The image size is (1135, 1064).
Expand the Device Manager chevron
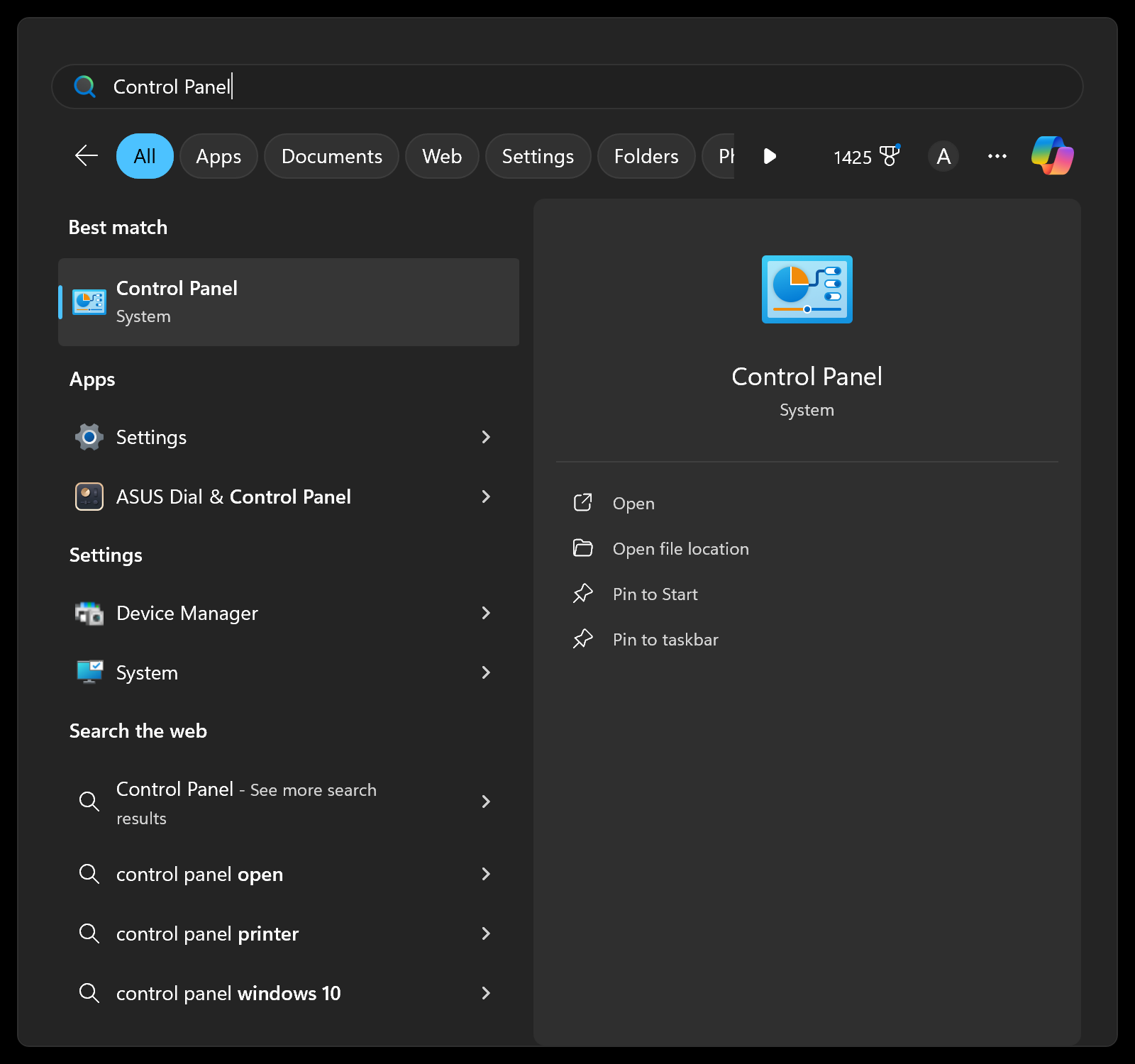(x=486, y=613)
